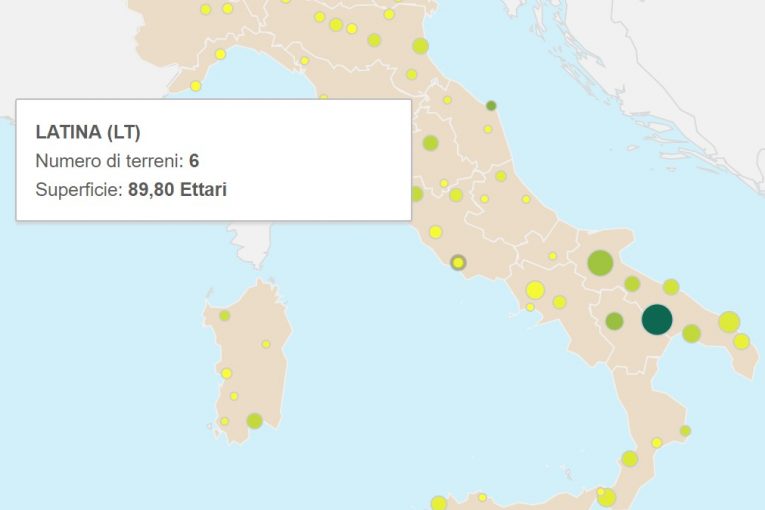765x510 pixels.
Task: Click the small yellow bubble on Sardinia's east side
Action: (x=266, y=344)
